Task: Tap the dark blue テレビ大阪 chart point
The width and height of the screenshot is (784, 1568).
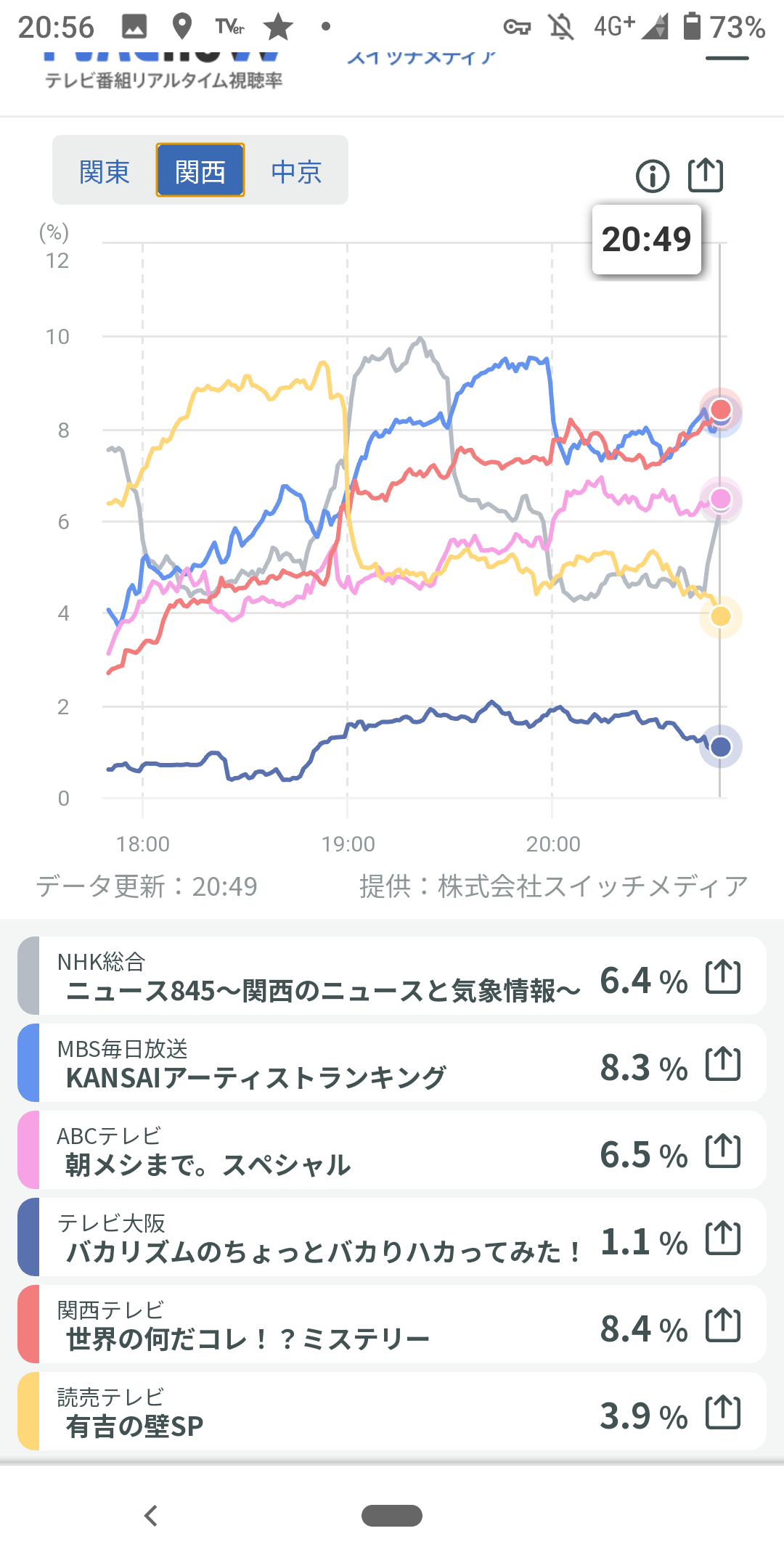Action: [x=720, y=746]
